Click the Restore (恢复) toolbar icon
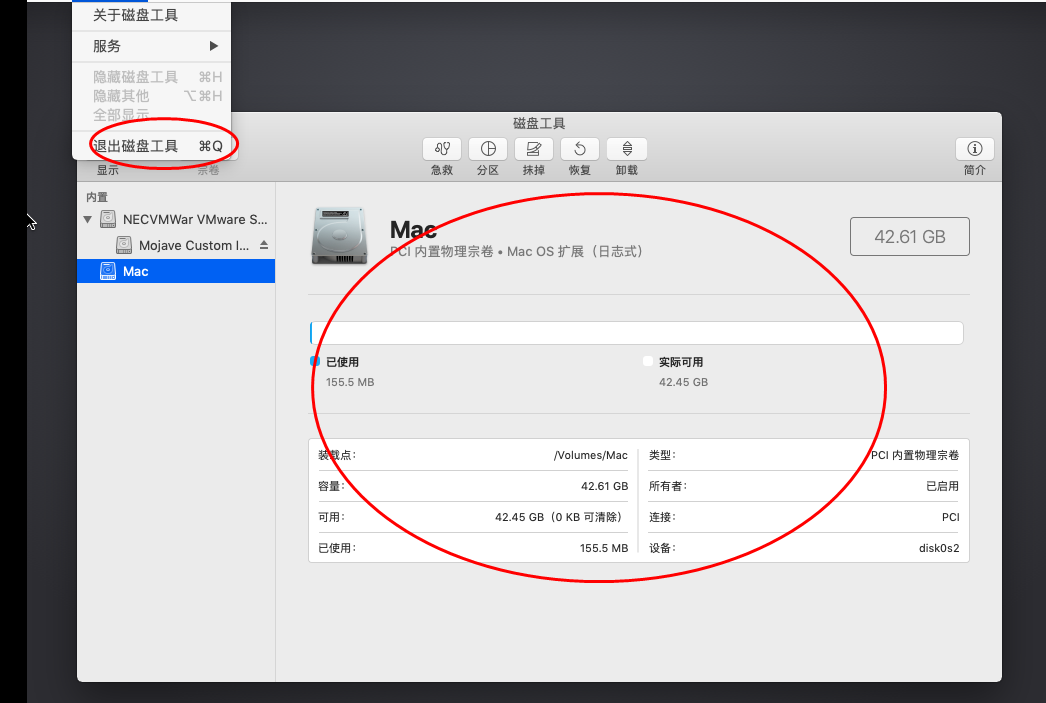 pyautogui.click(x=580, y=149)
